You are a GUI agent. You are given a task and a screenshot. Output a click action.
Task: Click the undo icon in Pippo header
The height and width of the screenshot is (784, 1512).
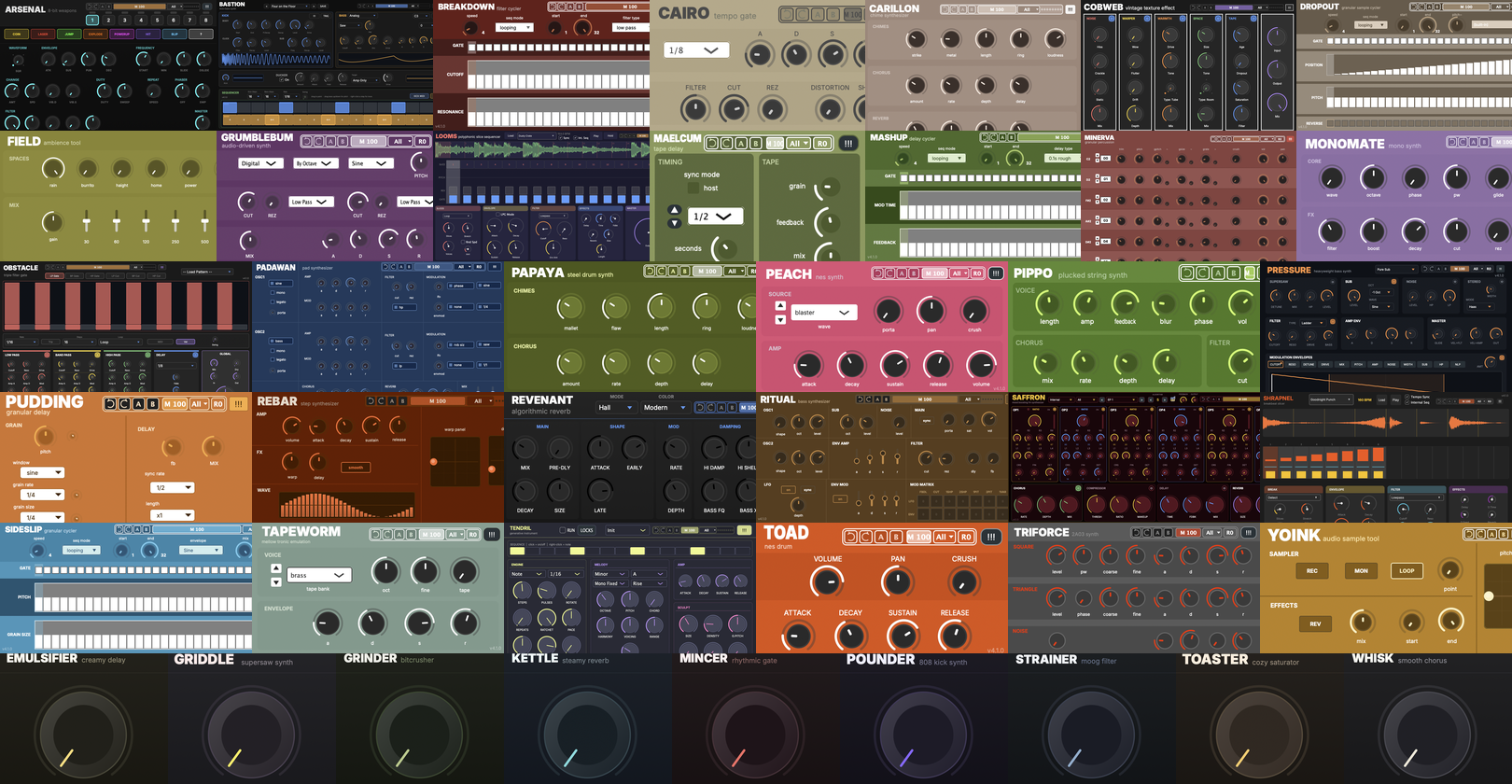point(1187,273)
